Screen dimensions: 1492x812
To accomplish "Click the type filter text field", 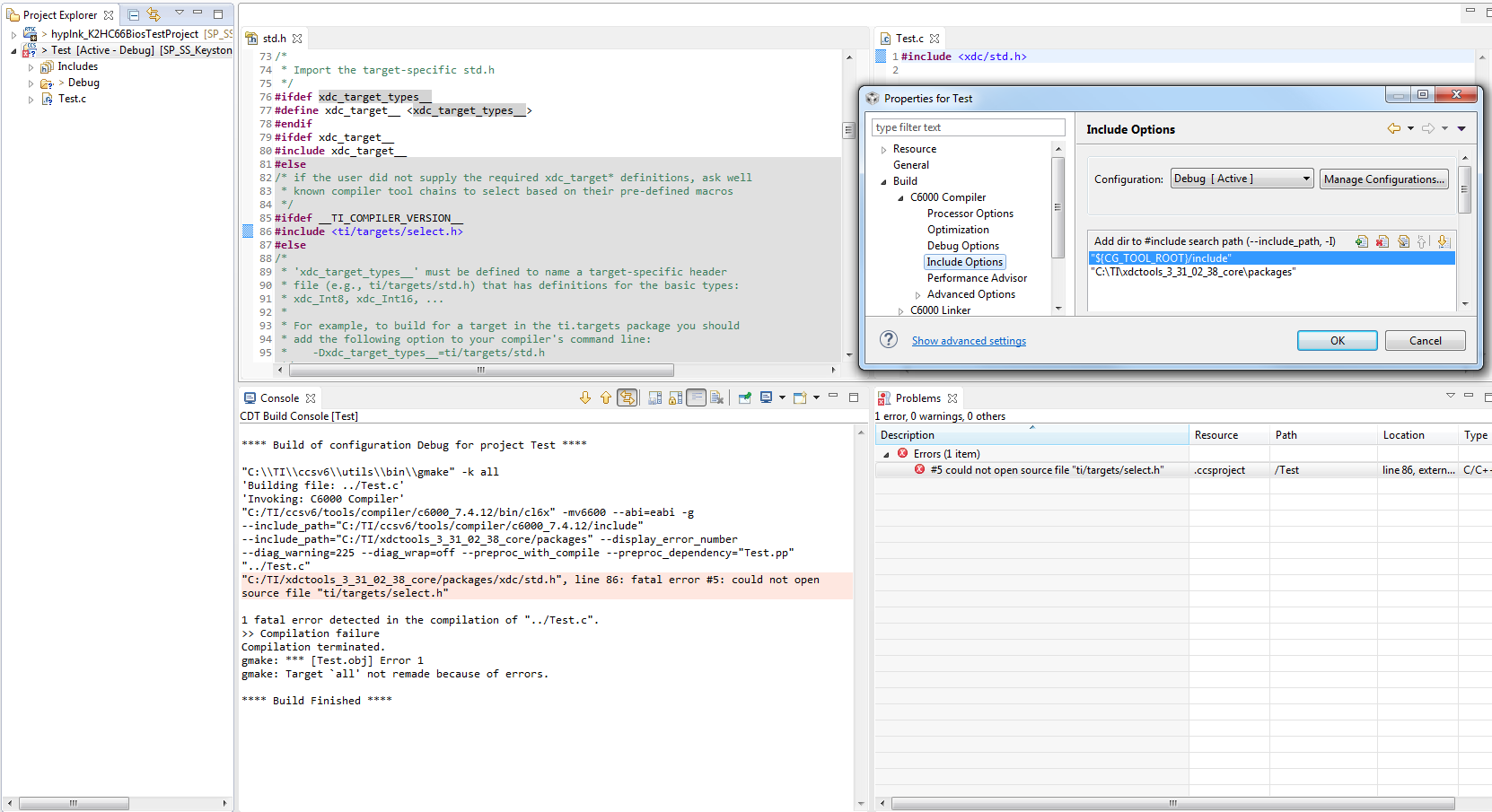I will pos(968,127).
